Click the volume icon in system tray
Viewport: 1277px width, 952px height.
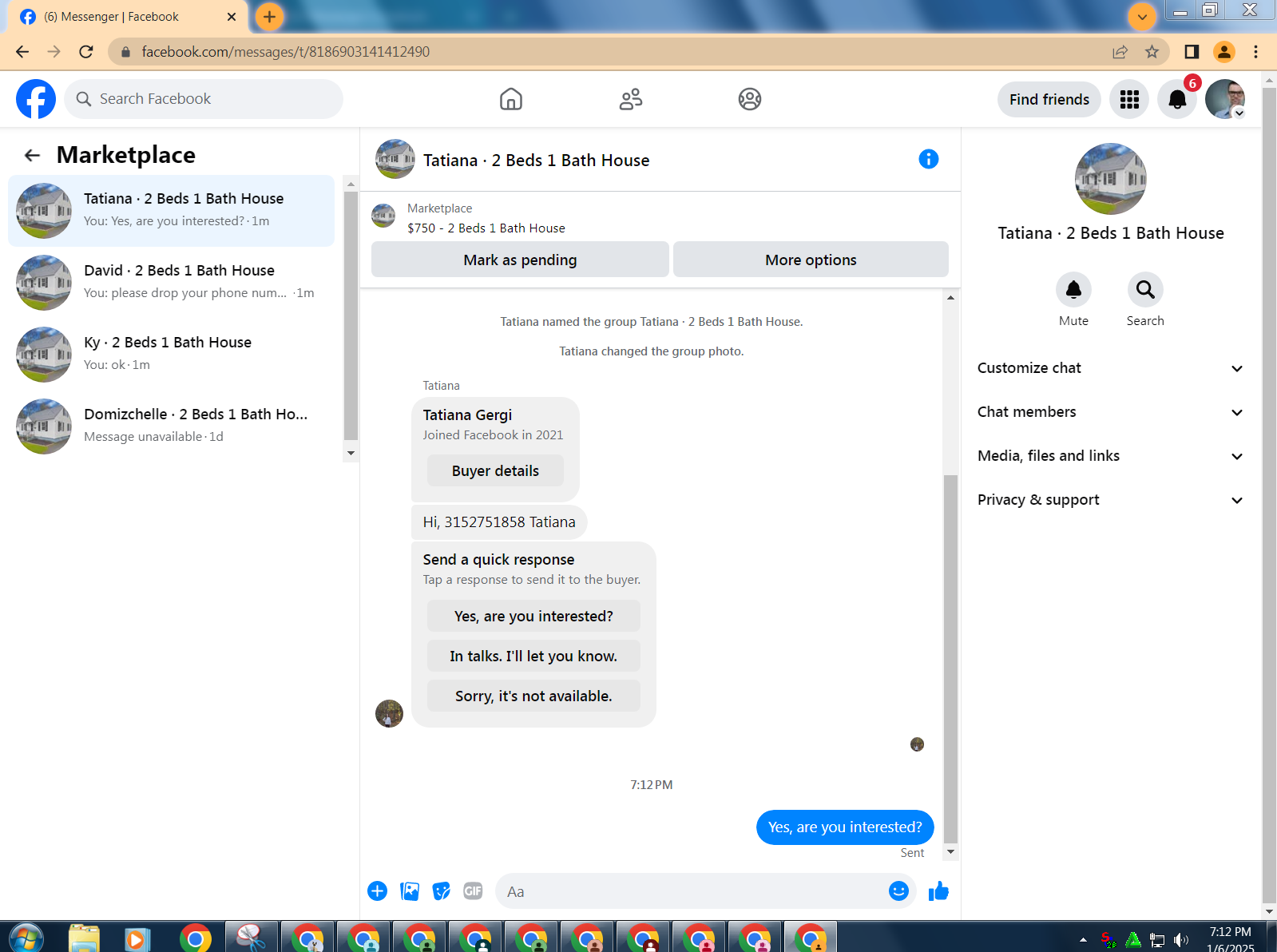tap(1181, 940)
